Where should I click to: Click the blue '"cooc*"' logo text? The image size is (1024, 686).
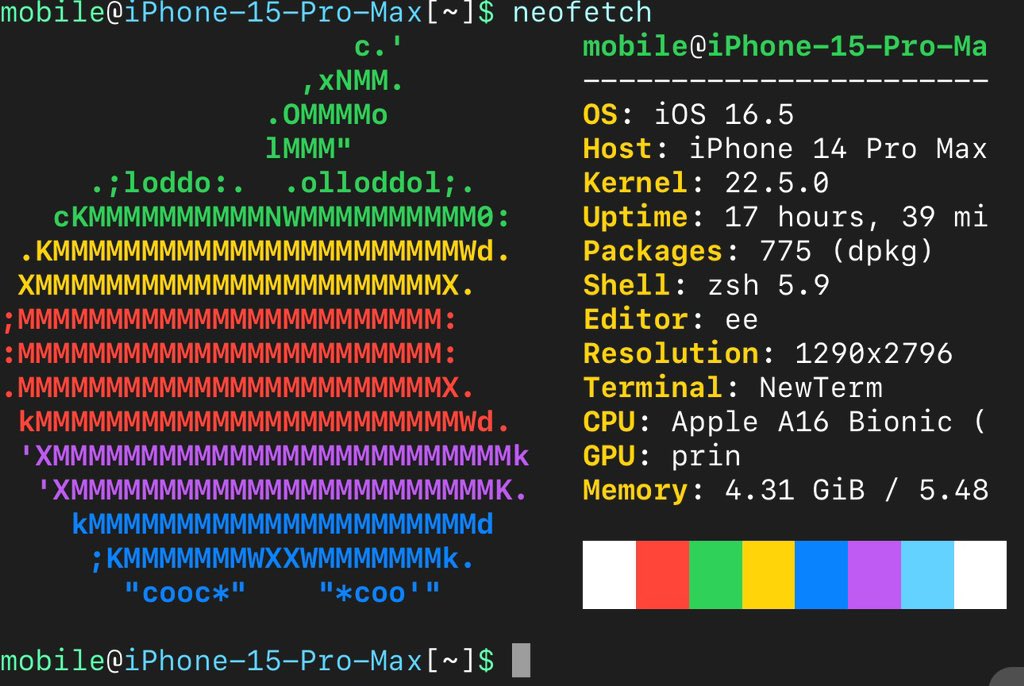coord(185,593)
